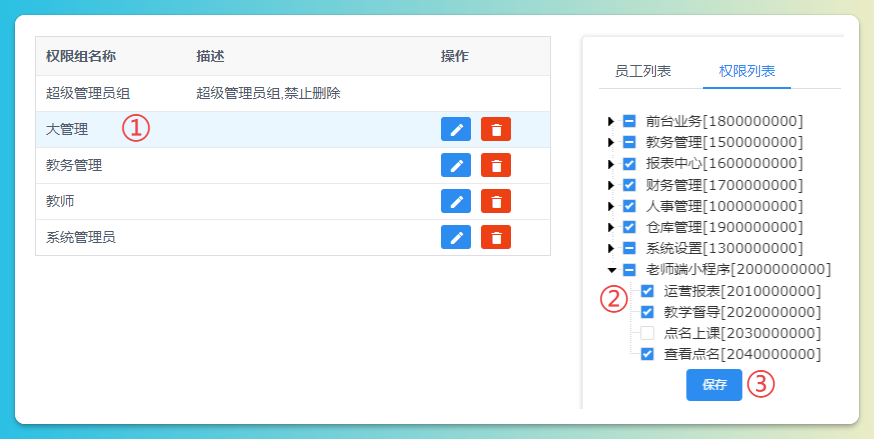874x439 pixels.
Task: Toggle the 前台业务 checkbox
Action: click(x=629, y=121)
